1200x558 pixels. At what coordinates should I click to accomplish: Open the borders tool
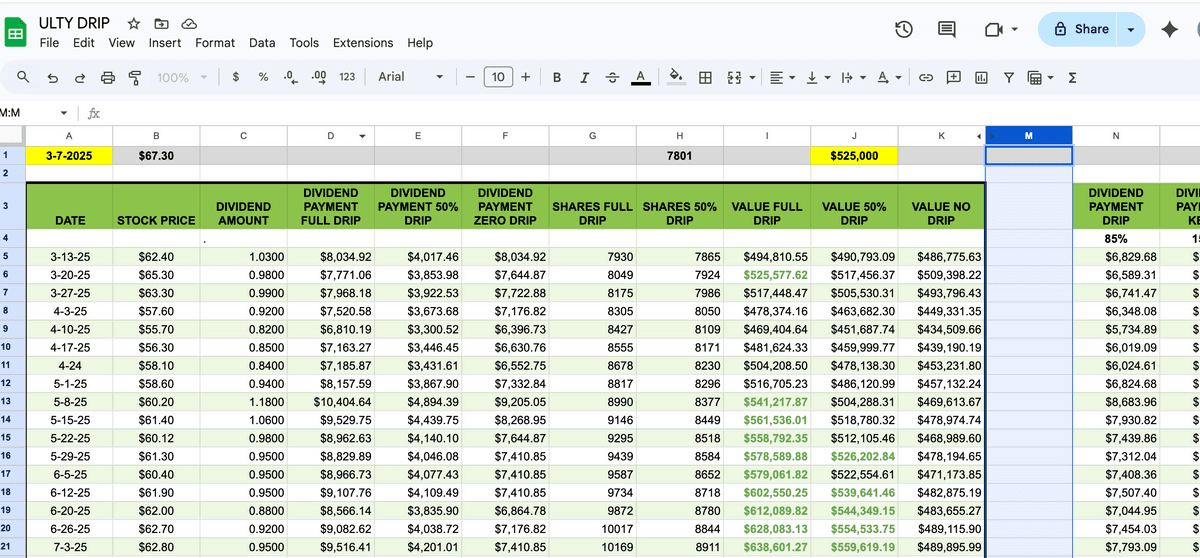click(705, 77)
